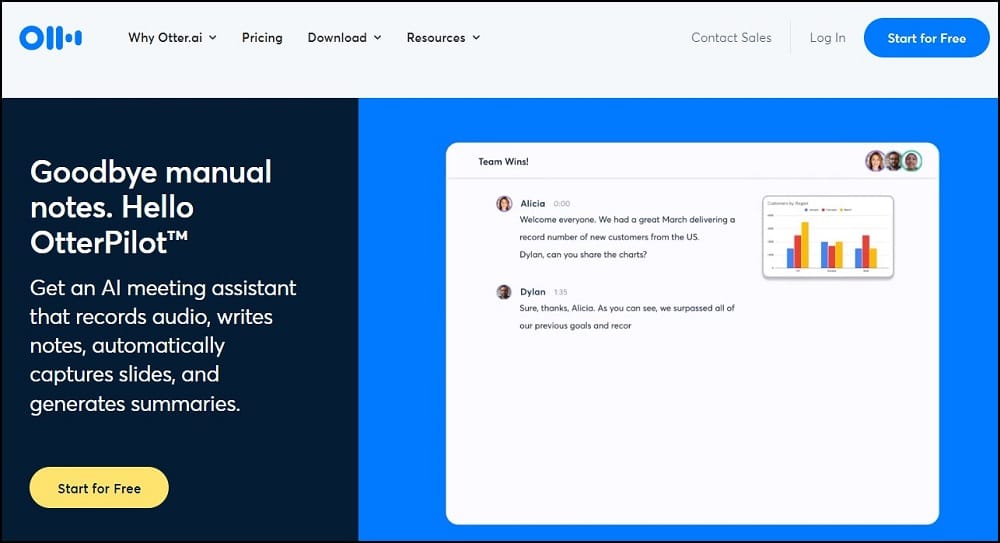Click Dylan's avatar in the transcript
The image size is (1000, 543).
click(x=504, y=292)
